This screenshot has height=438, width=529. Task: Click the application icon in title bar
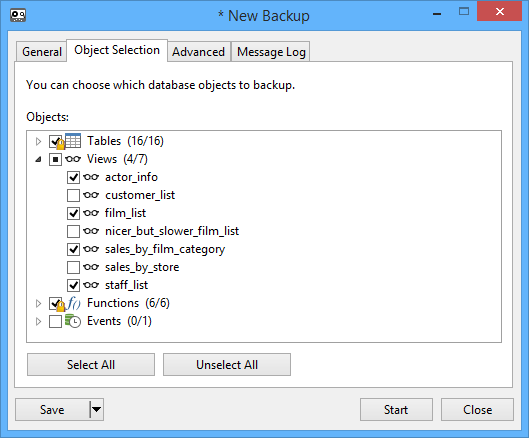18,16
